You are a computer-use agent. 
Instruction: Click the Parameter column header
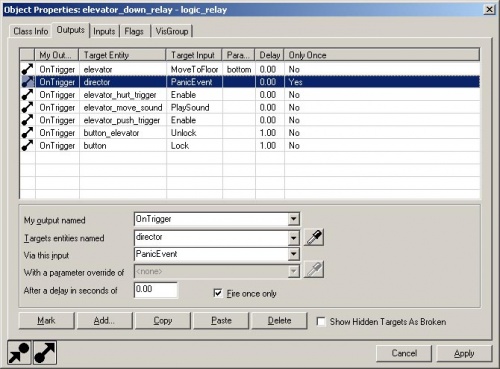(x=238, y=55)
